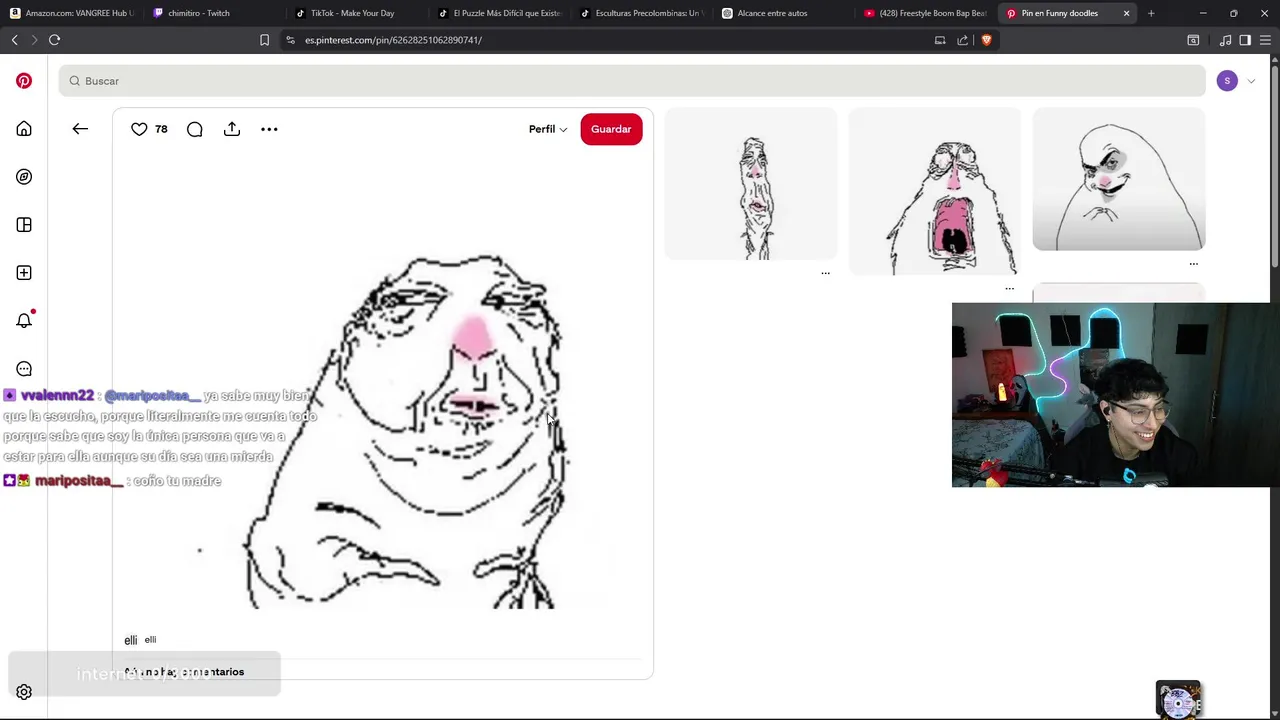Open options under the smirking blob doodle
This screenshot has width=1280, height=720.
point(1193,264)
